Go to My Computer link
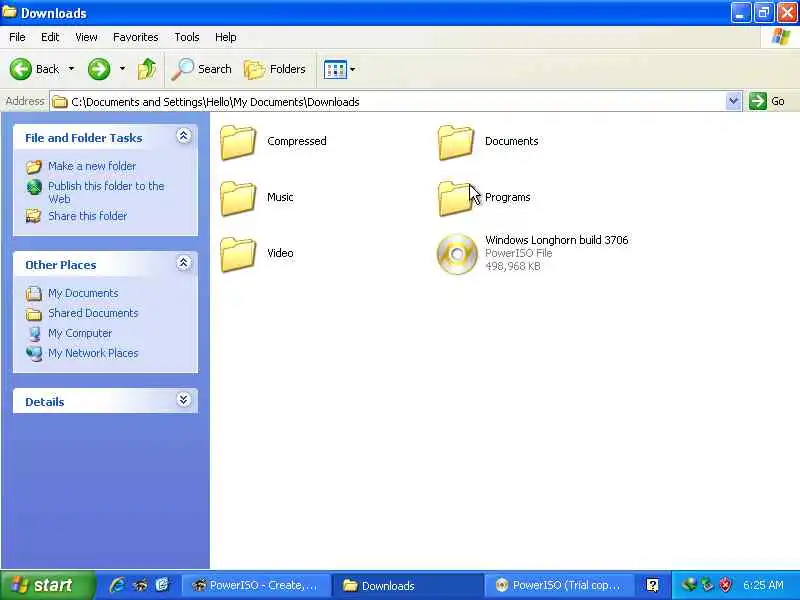This screenshot has height=600, width=800. 80,333
